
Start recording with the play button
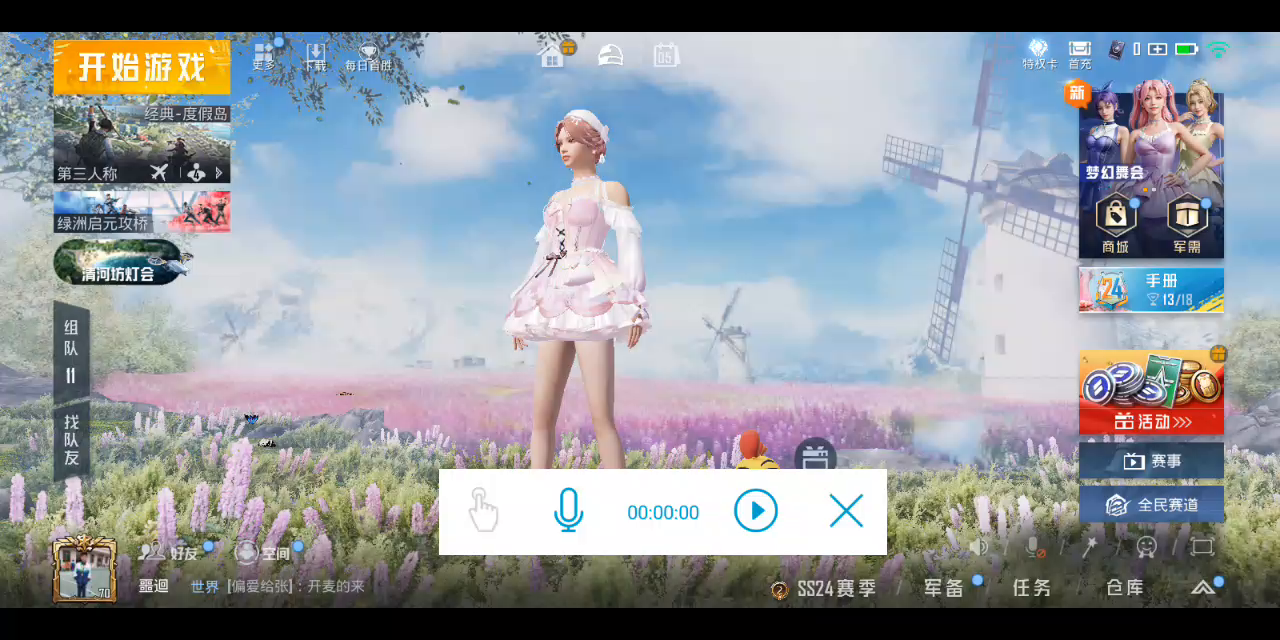(756, 511)
